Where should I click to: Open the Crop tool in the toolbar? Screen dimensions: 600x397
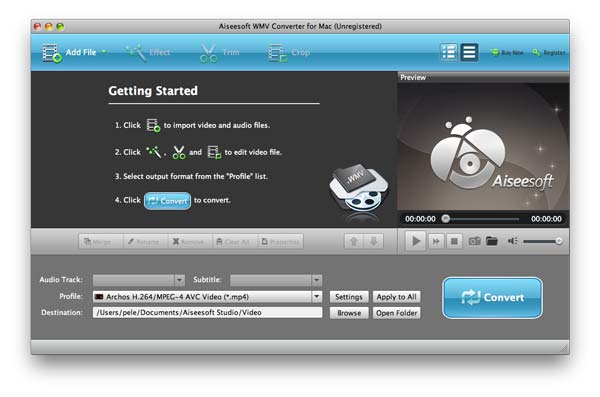click(277, 53)
